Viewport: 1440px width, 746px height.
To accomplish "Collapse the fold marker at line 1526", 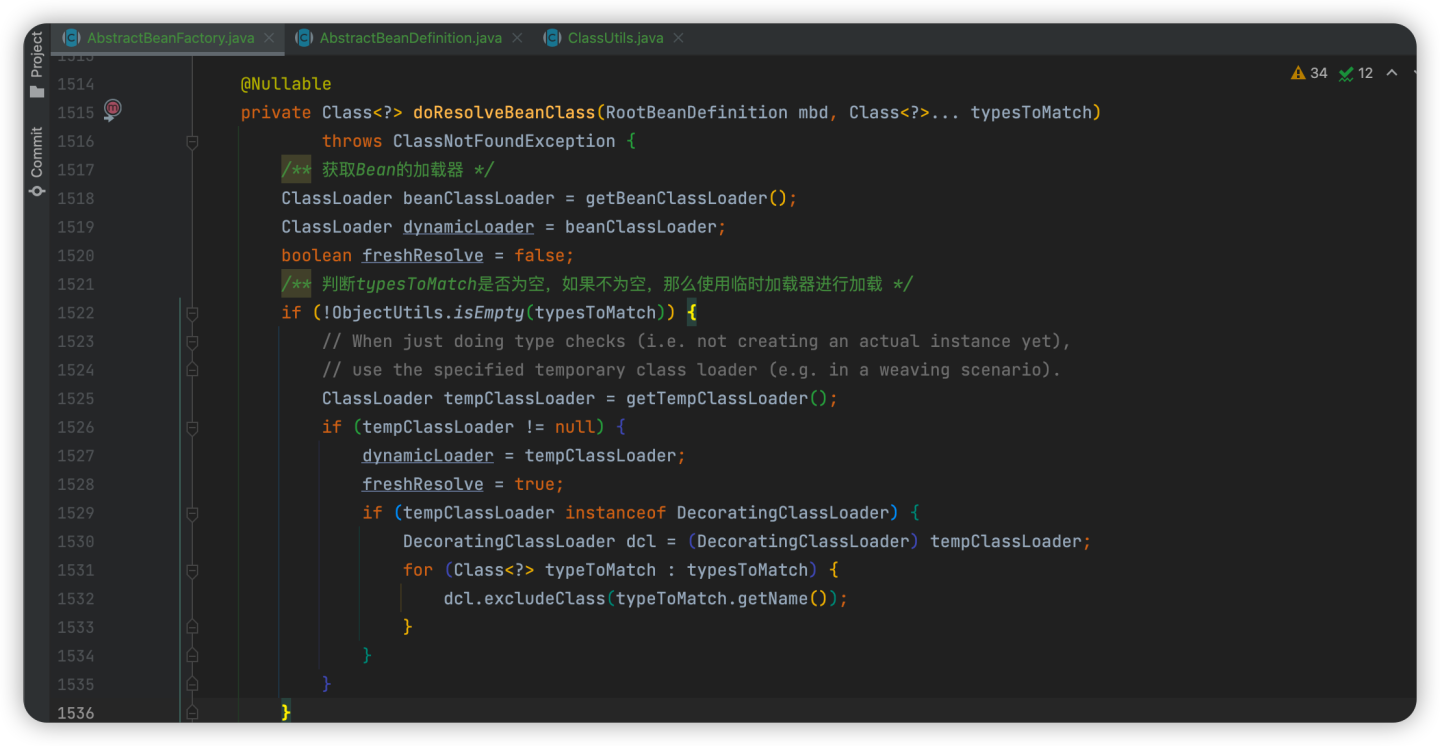I will click(x=191, y=428).
